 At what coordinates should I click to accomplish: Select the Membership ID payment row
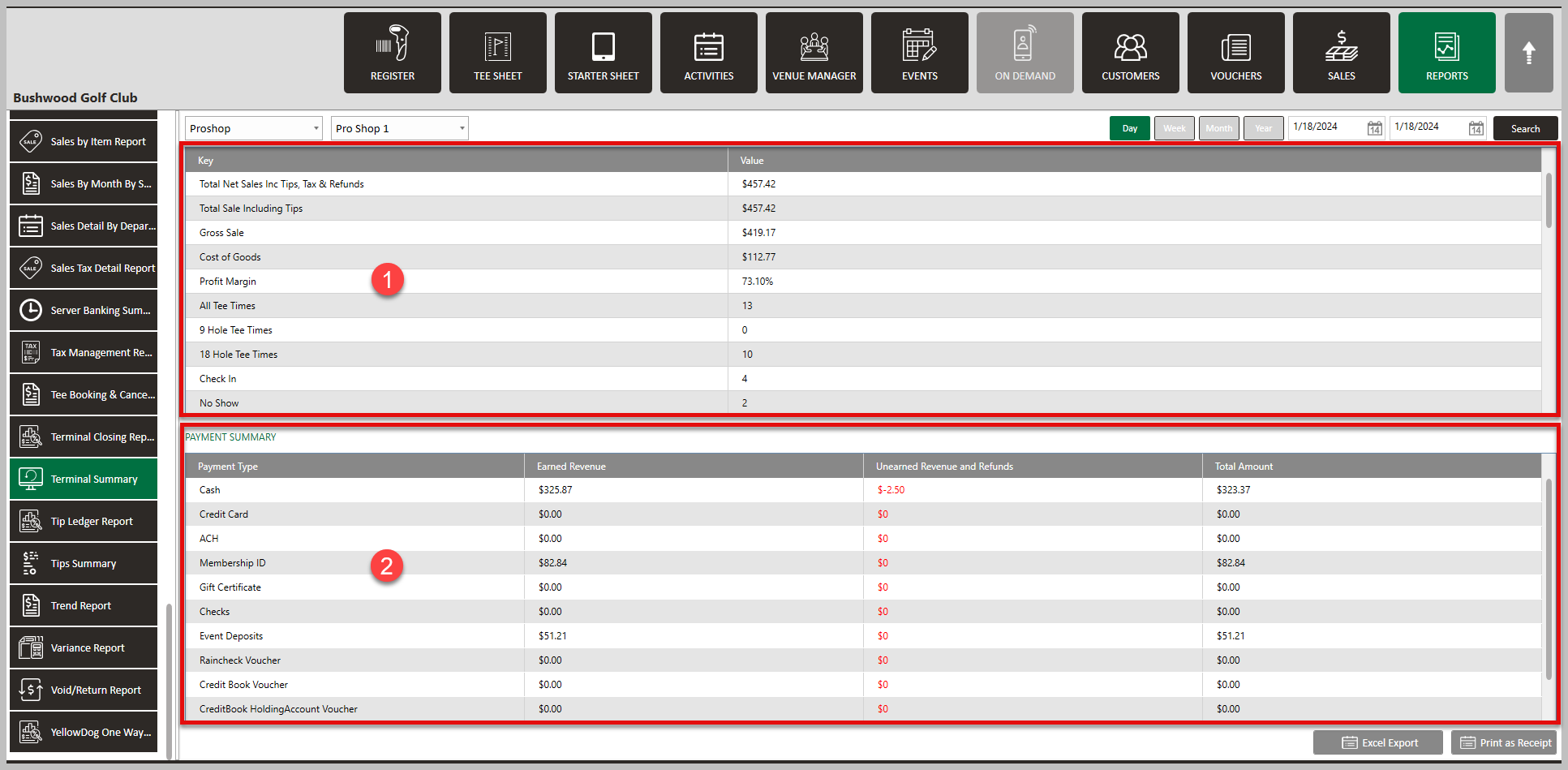(863, 563)
